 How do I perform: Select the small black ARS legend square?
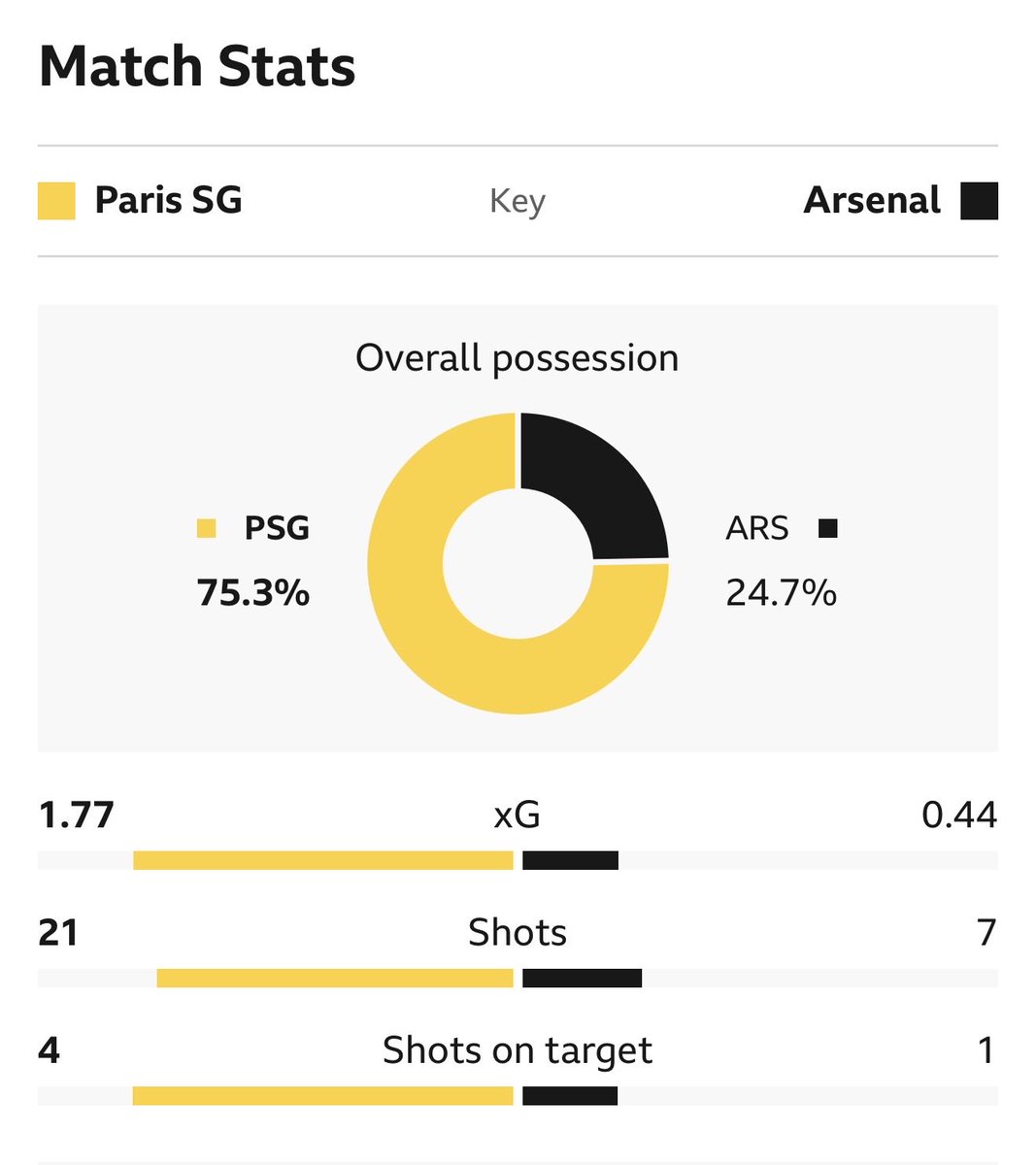pyautogui.click(x=827, y=528)
